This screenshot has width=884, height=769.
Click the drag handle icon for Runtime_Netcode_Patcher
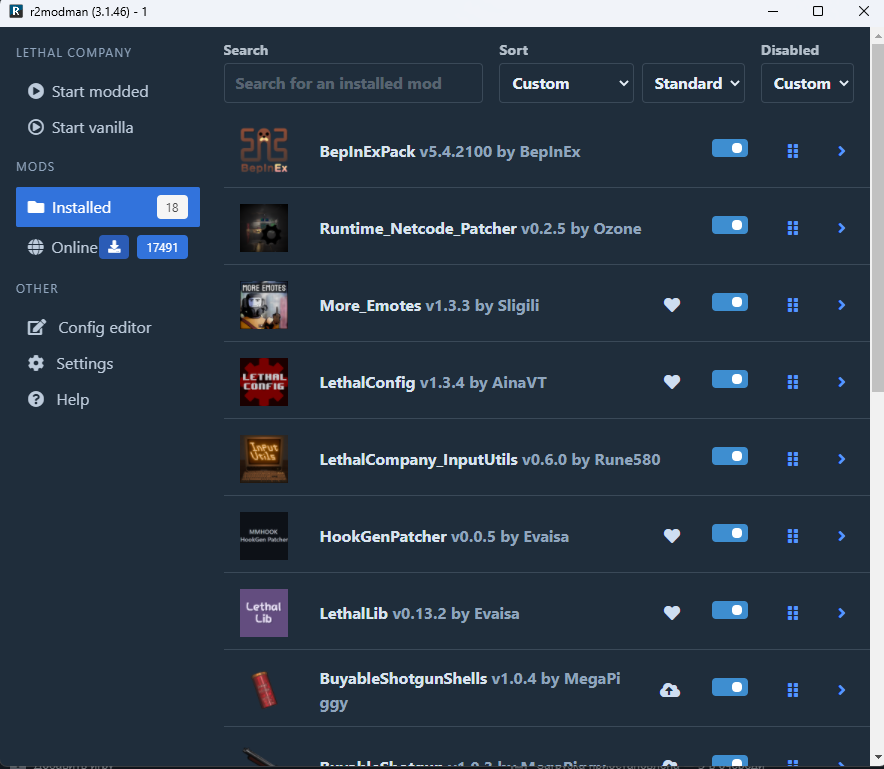coord(793,228)
